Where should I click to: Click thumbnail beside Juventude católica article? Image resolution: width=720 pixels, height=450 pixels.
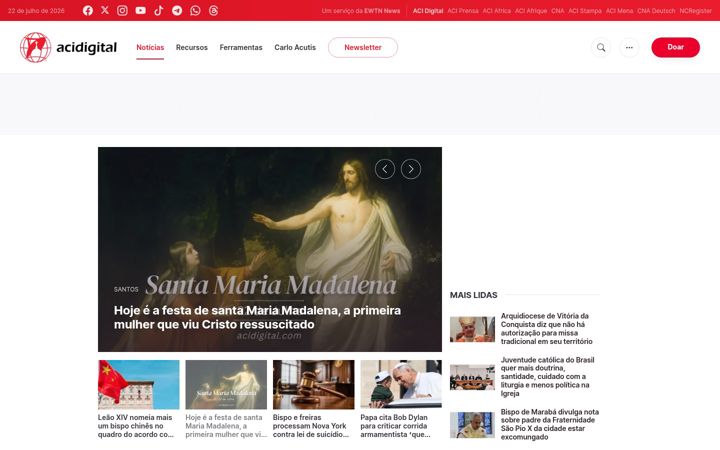pos(472,377)
